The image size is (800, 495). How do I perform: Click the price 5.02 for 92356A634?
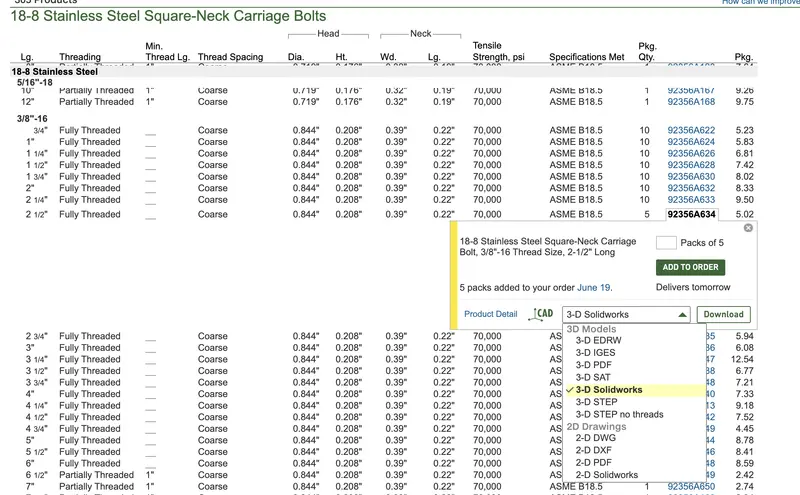pos(744,214)
